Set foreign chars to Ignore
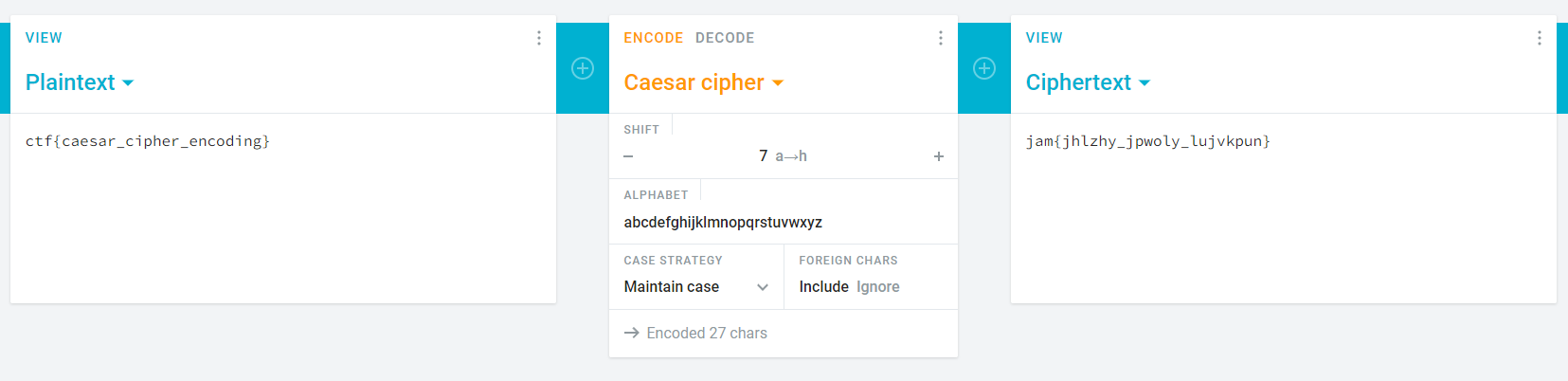This screenshot has width=1568, height=381. coord(878,287)
